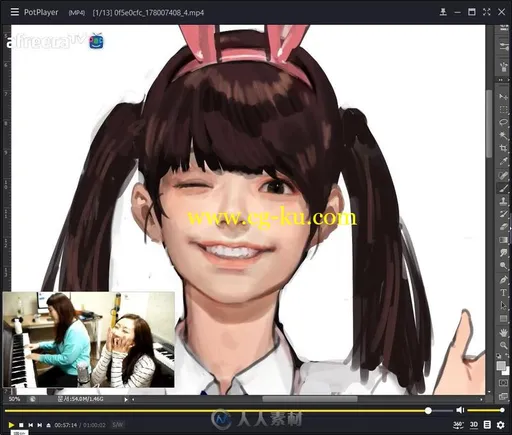The width and height of the screenshot is (512, 435).
Task: Swap foreground and background colors
Action: [x=508, y=356]
